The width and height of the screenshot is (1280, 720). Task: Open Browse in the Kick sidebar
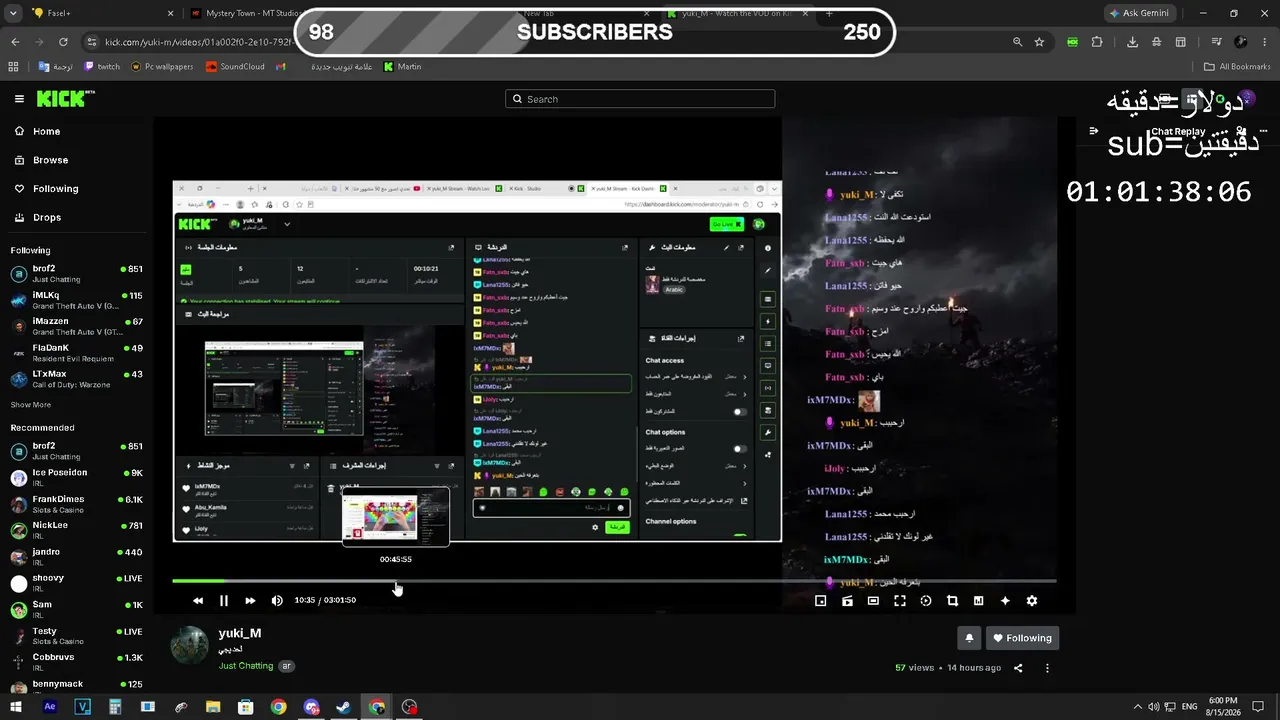tap(50, 160)
